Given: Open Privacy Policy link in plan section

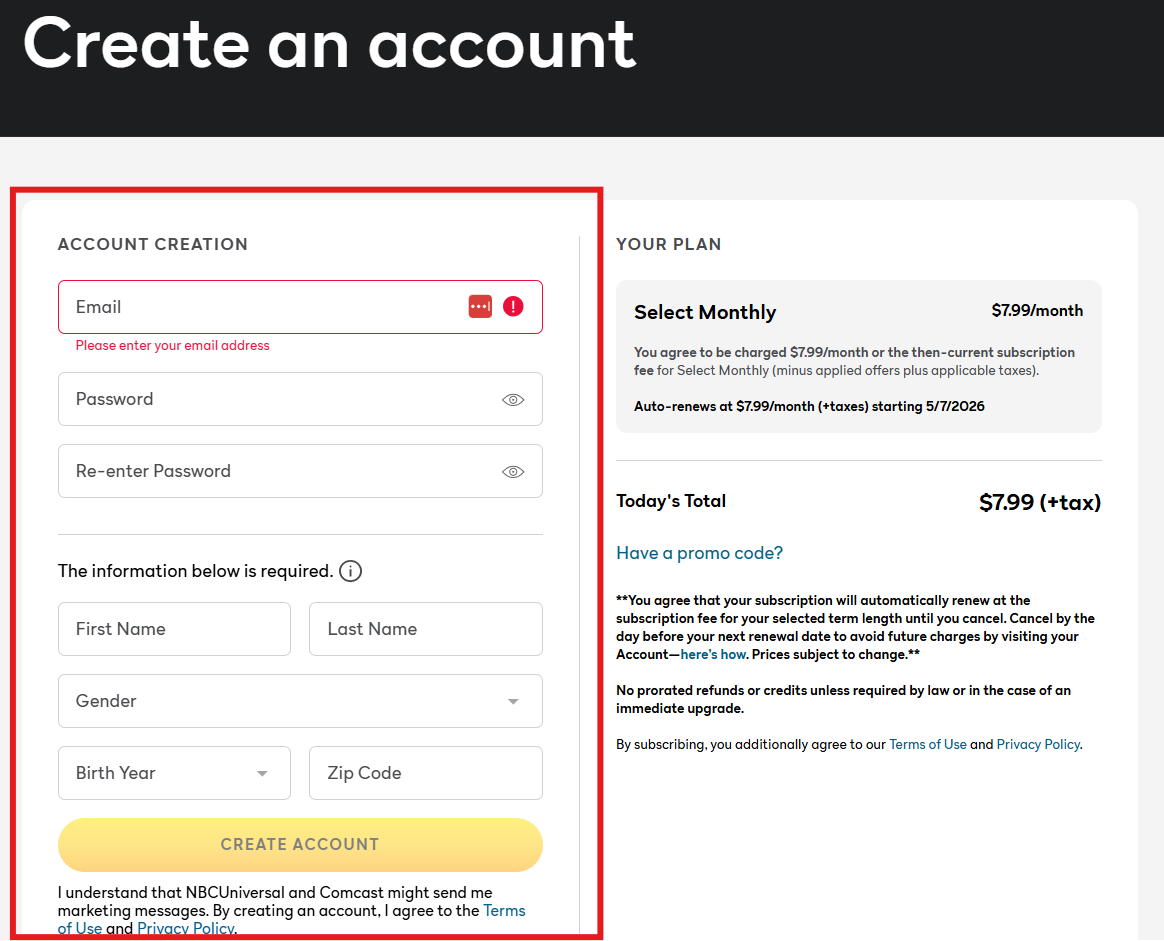Looking at the screenshot, I should 1038,744.
